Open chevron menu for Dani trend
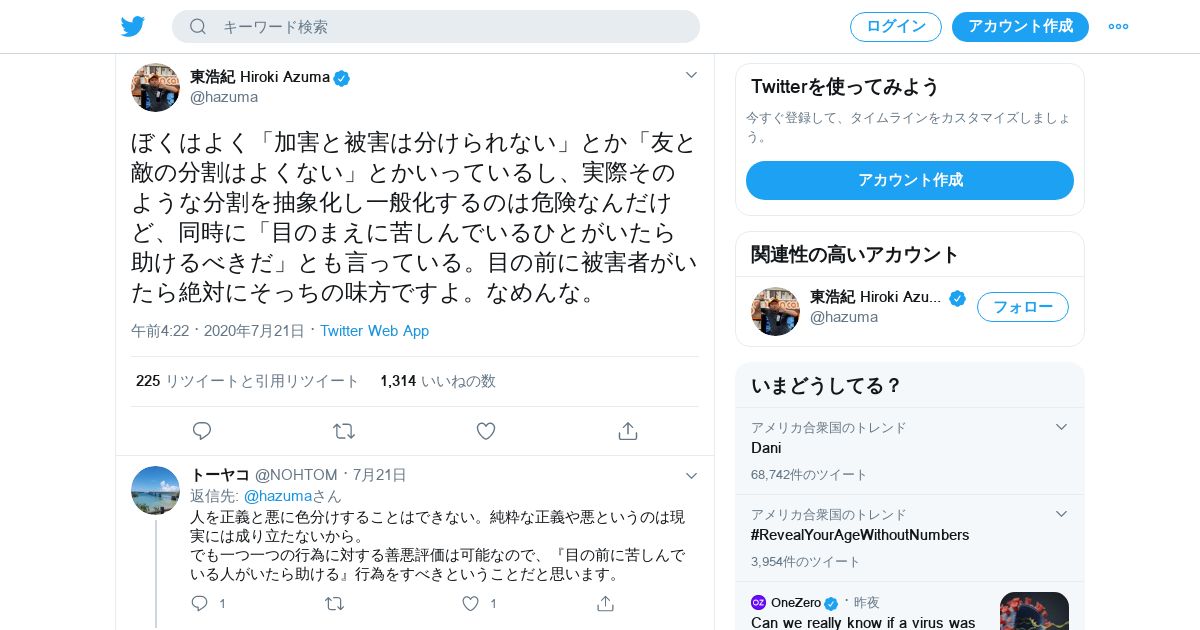Screen dimensions: 1200x630 coord(1061,427)
